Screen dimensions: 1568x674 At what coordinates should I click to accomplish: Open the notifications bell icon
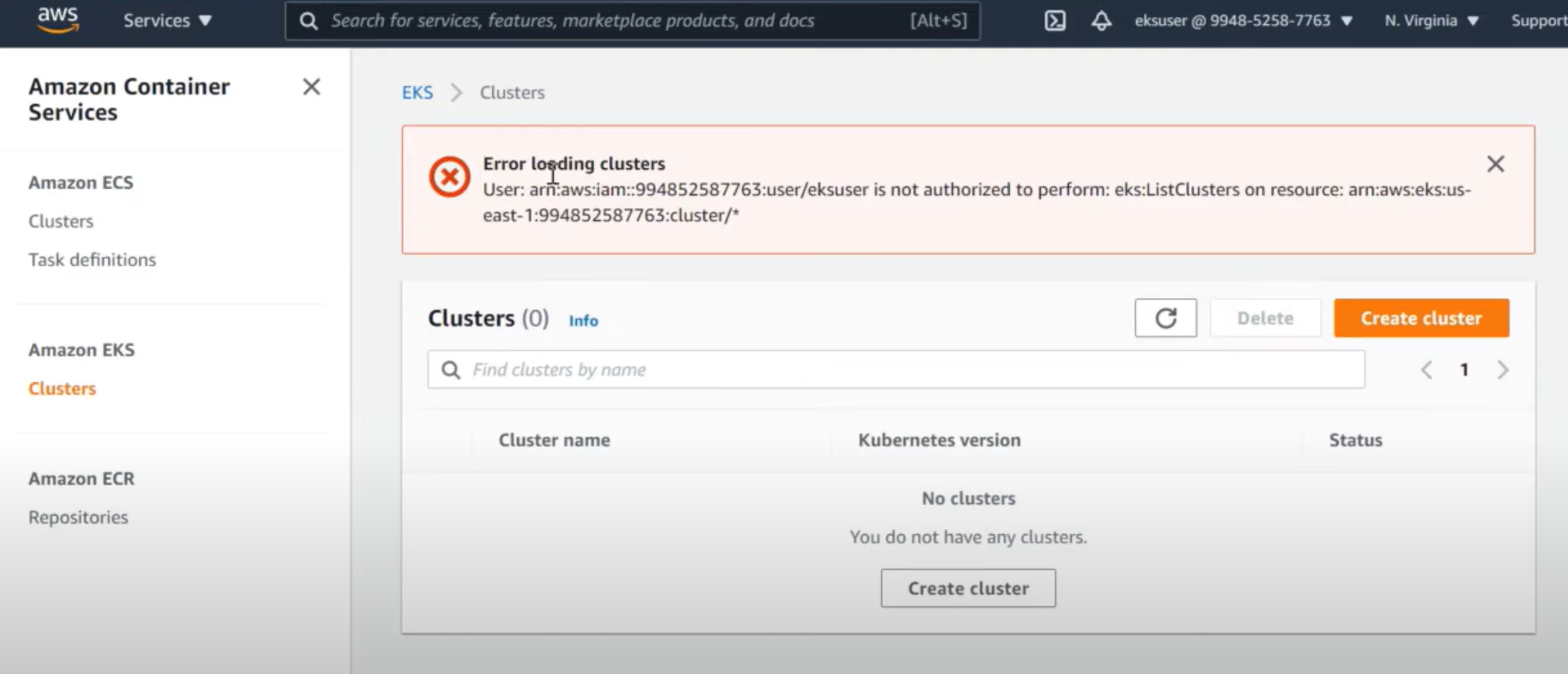tap(1101, 21)
